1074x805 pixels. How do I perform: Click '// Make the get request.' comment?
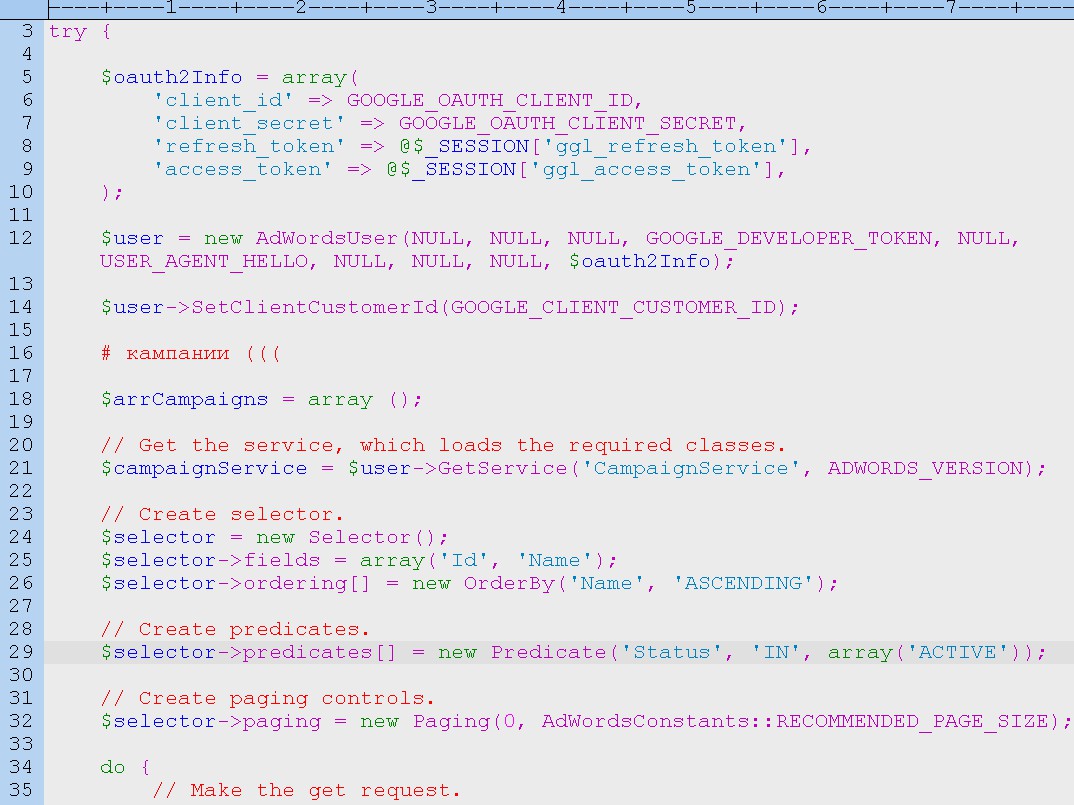[x=306, y=791]
